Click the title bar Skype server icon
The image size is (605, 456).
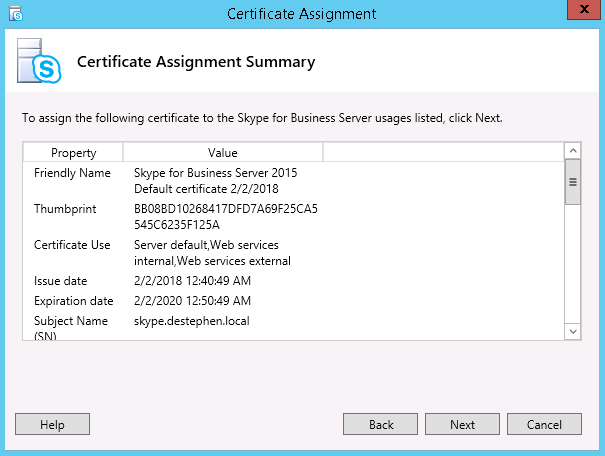[16, 14]
